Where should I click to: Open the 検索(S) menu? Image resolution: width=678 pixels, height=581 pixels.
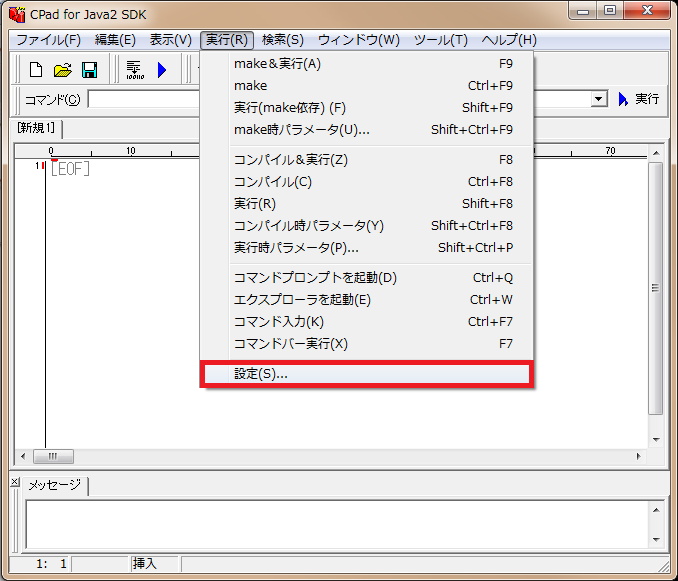click(x=283, y=40)
